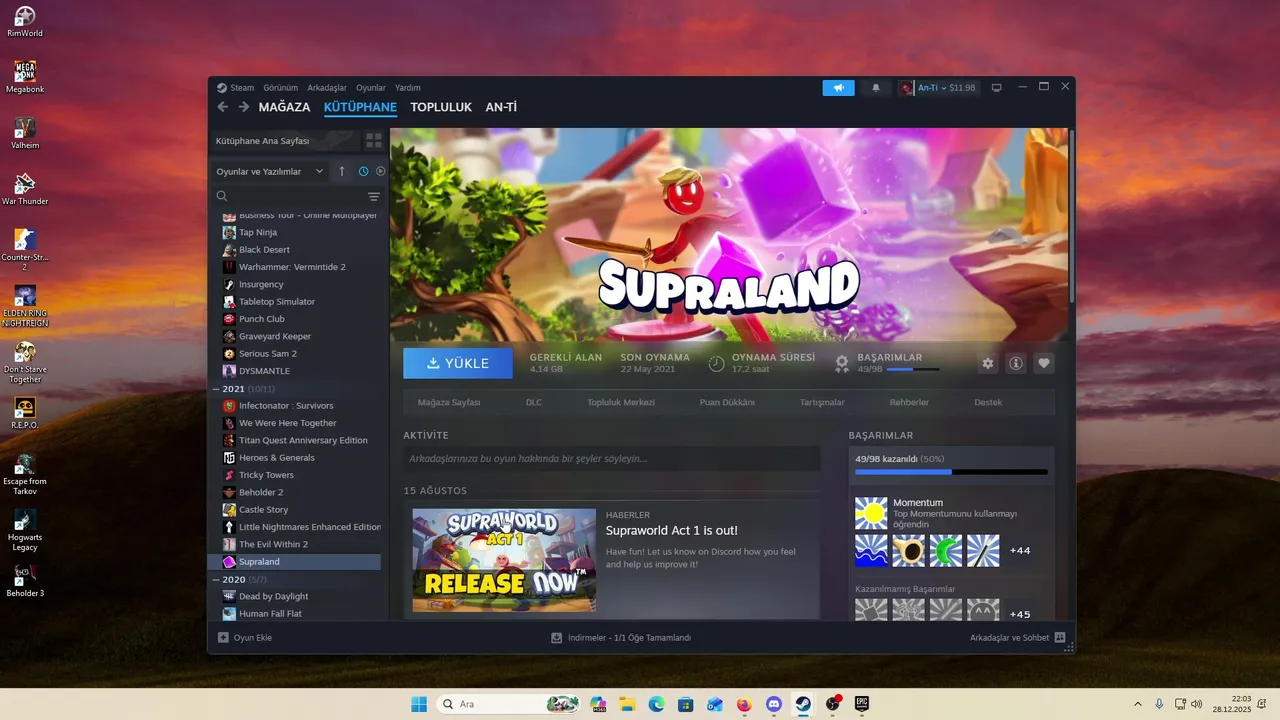Show the +45 locked achievements

pos(1020,614)
